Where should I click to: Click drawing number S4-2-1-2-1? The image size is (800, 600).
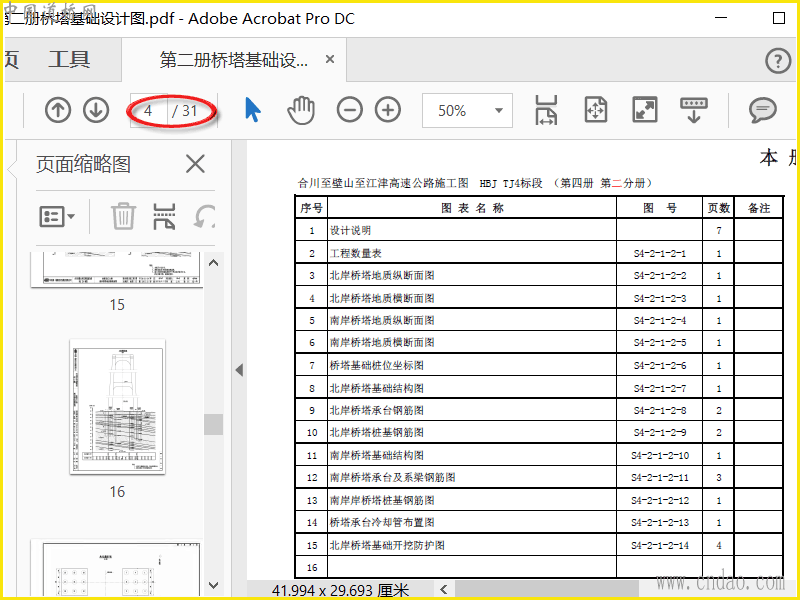coord(660,254)
